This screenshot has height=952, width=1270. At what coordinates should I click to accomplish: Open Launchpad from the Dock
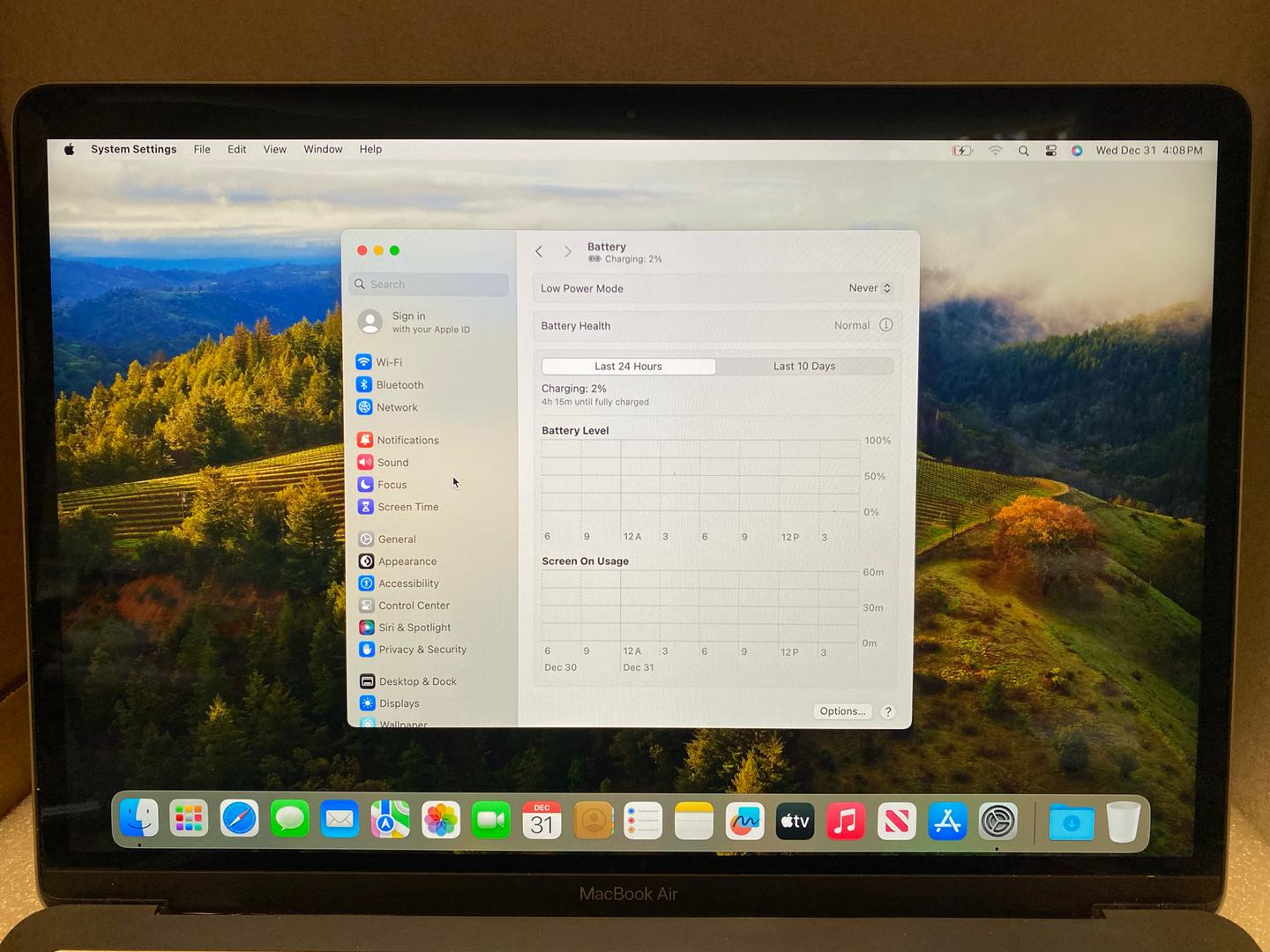coord(189,820)
